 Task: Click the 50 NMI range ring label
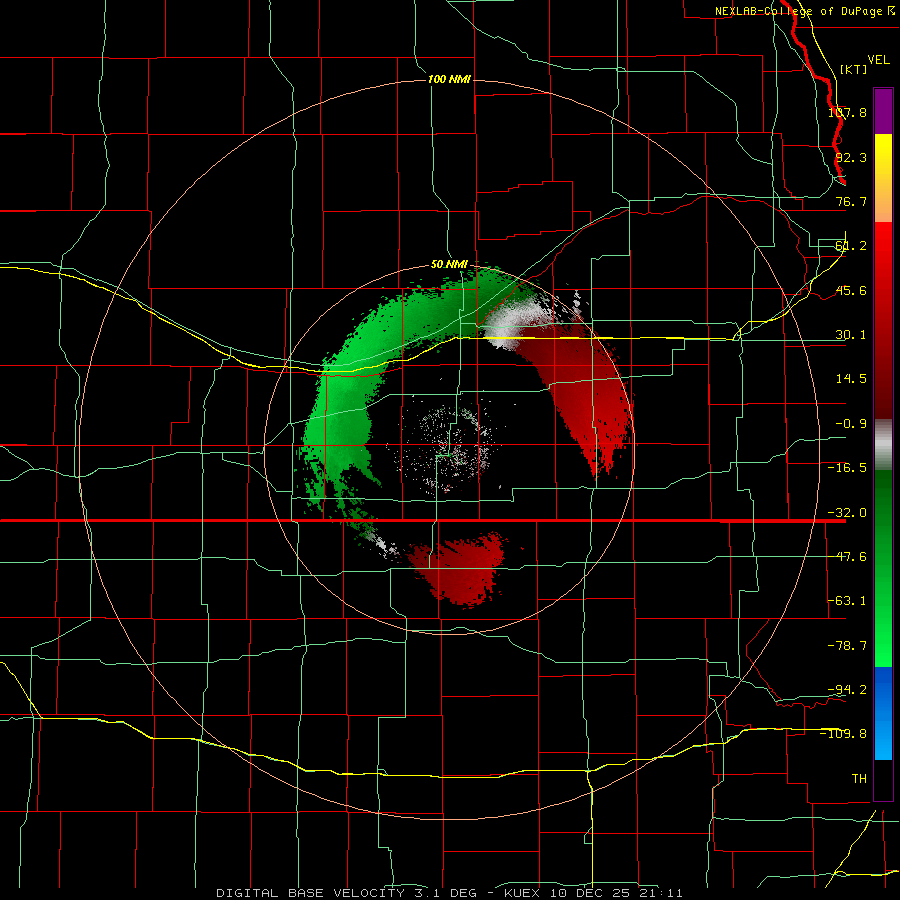point(449,264)
